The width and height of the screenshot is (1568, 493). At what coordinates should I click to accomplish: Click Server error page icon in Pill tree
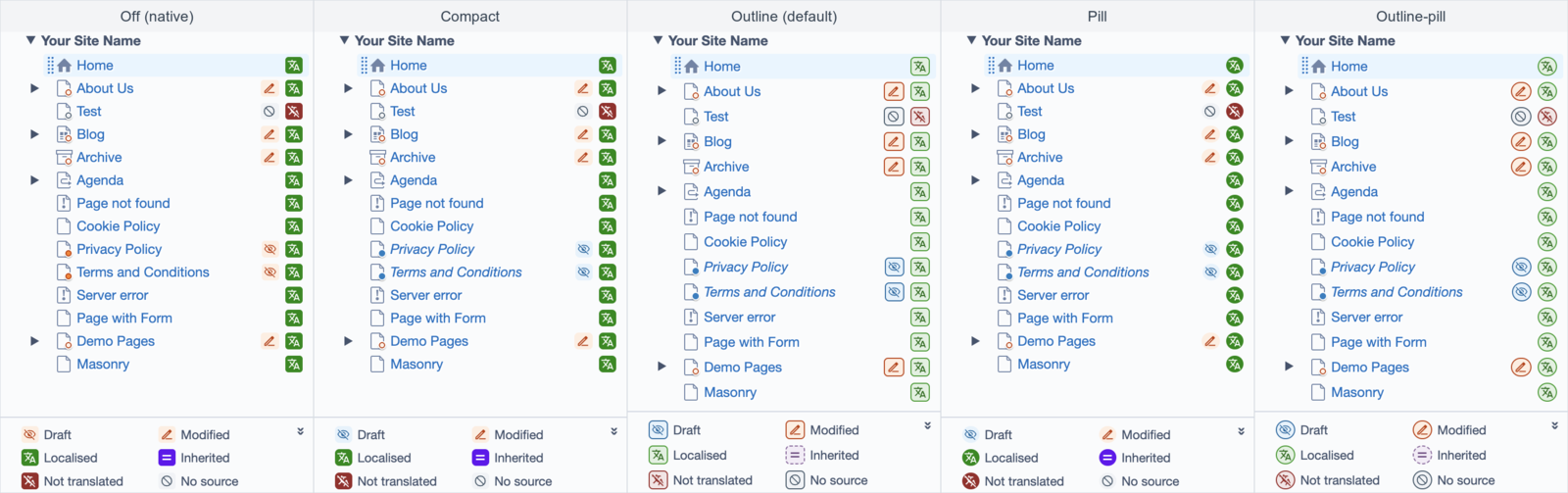tap(1004, 295)
